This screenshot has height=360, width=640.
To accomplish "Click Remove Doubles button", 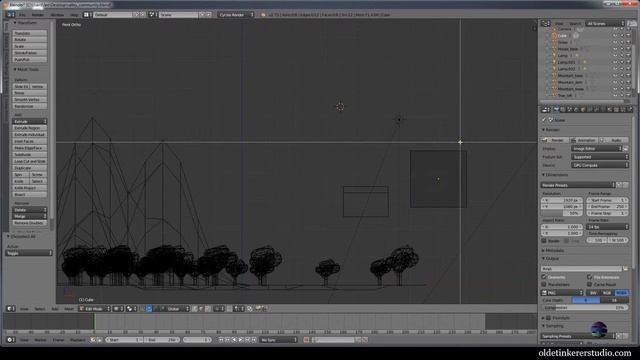I will [x=29, y=223].
